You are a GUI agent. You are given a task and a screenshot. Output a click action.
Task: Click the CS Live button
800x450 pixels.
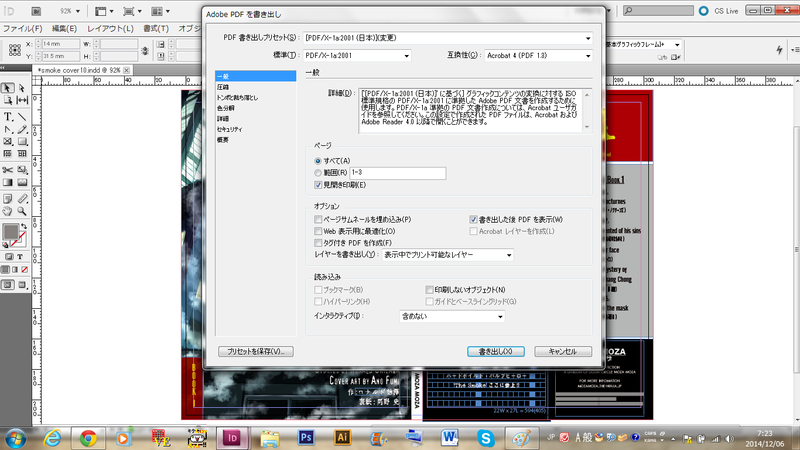[718, 11]
